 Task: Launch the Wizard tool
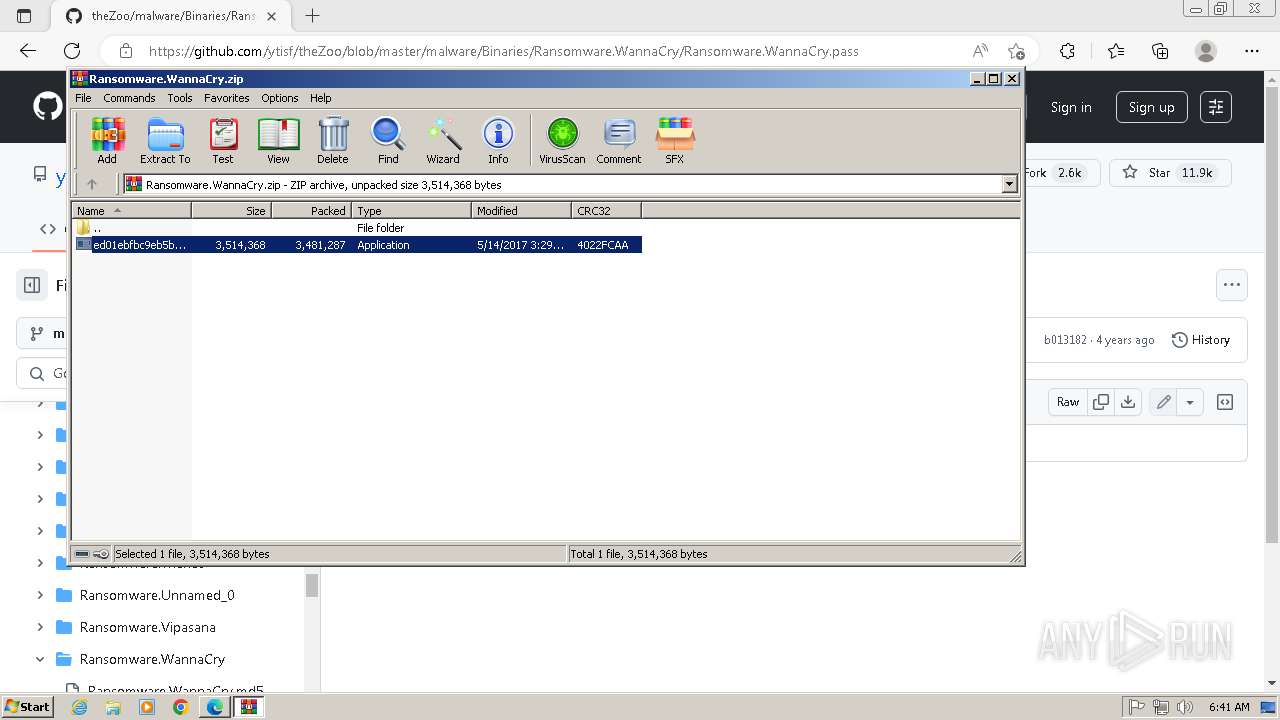443,140
